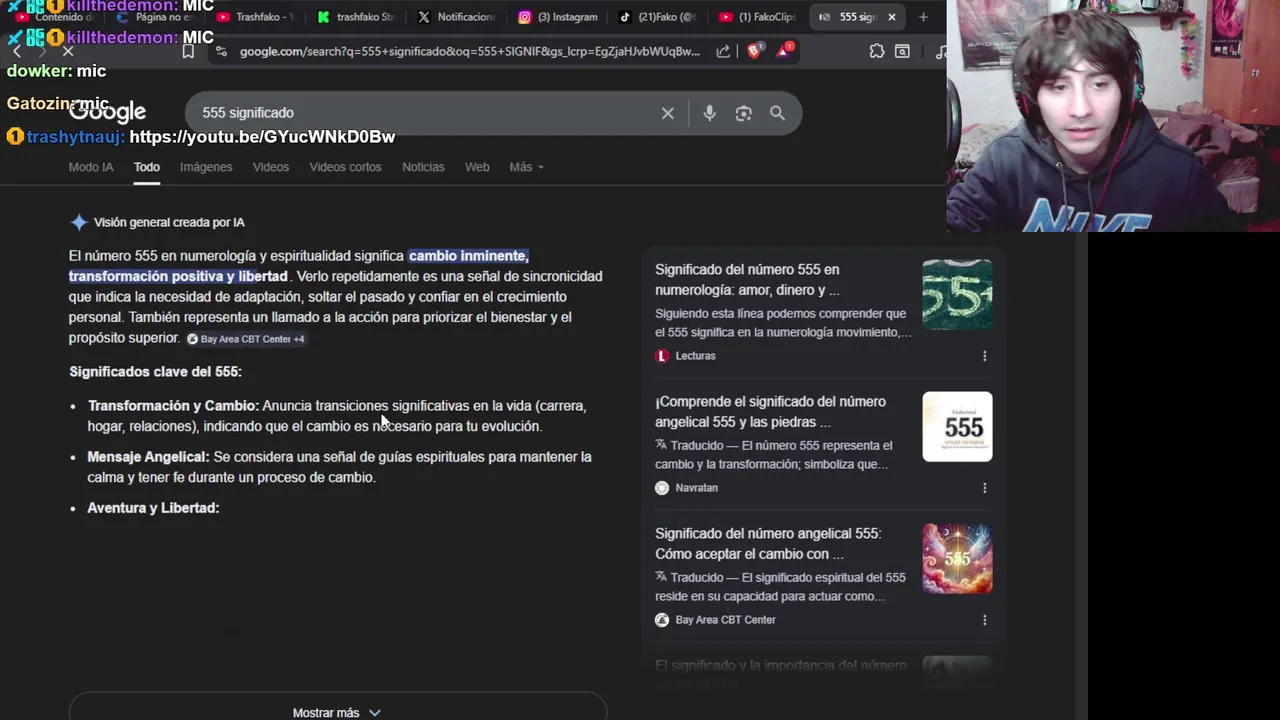Select the Videos cortos search tab

(345, 167)
